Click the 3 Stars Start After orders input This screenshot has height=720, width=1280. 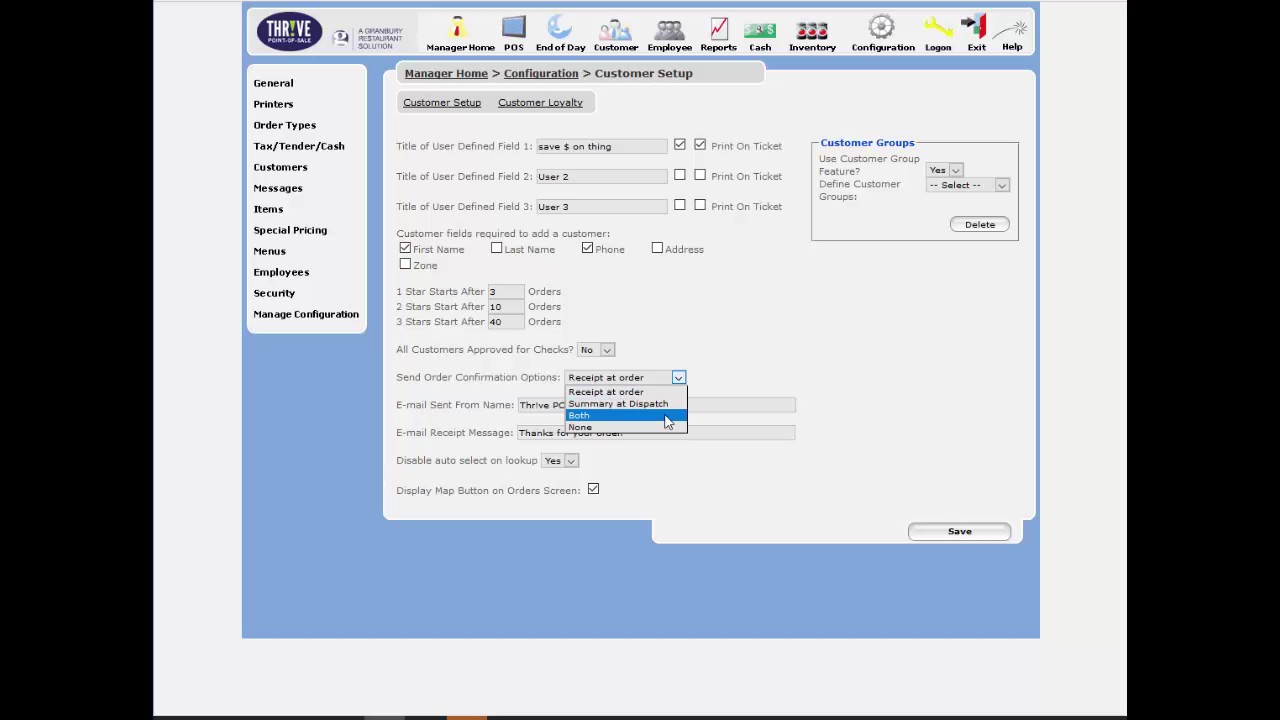(x=505, y=321)
